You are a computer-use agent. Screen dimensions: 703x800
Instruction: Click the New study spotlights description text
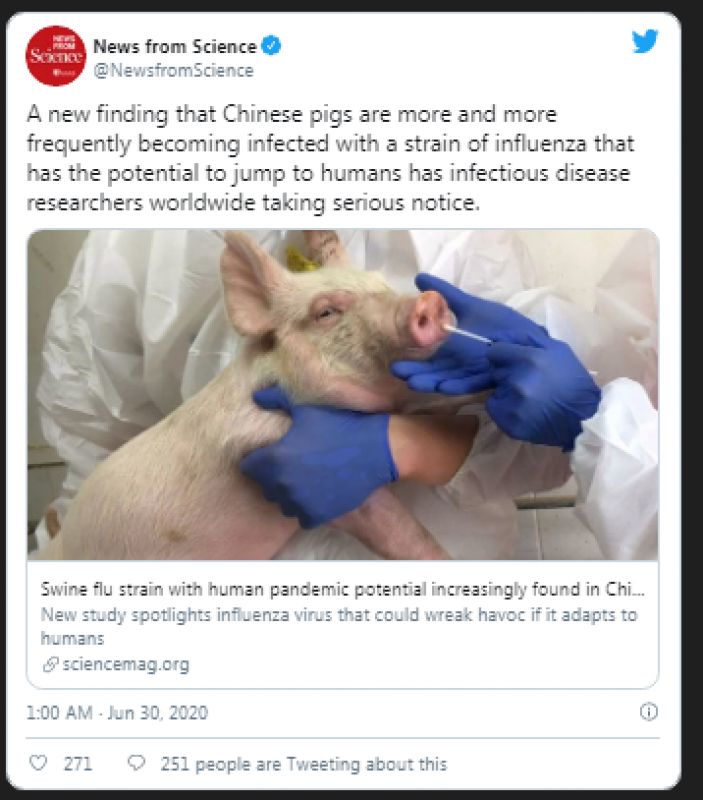tap(339, 626)
